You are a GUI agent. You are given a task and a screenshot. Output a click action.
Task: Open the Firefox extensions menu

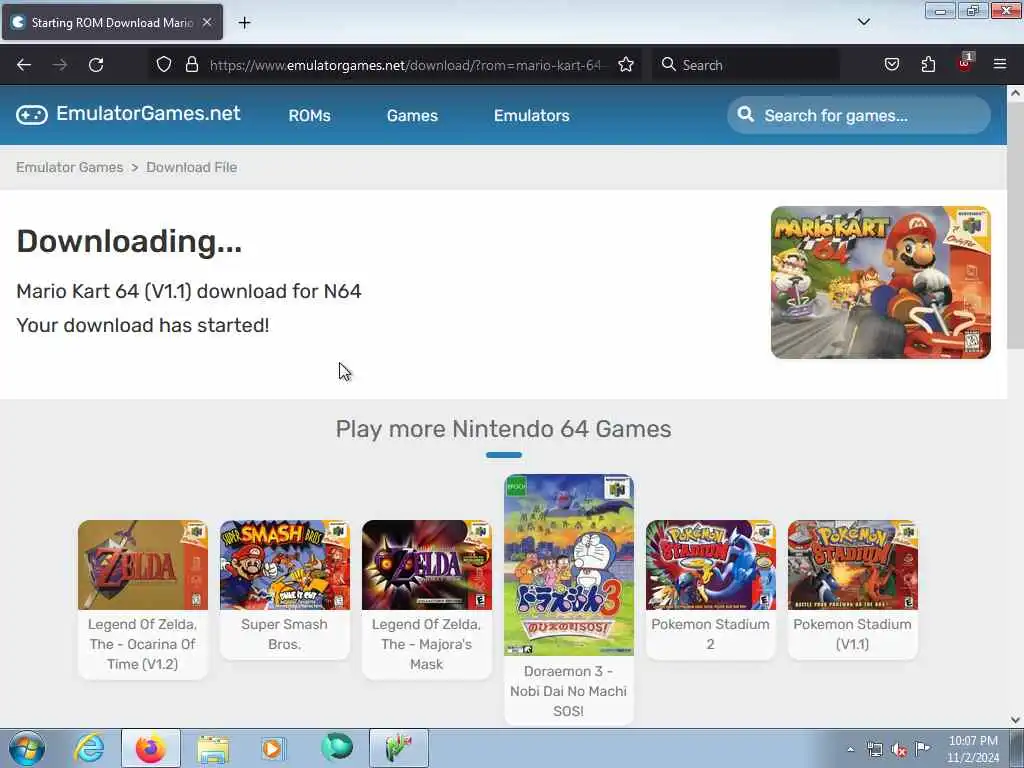pos(928,64)
